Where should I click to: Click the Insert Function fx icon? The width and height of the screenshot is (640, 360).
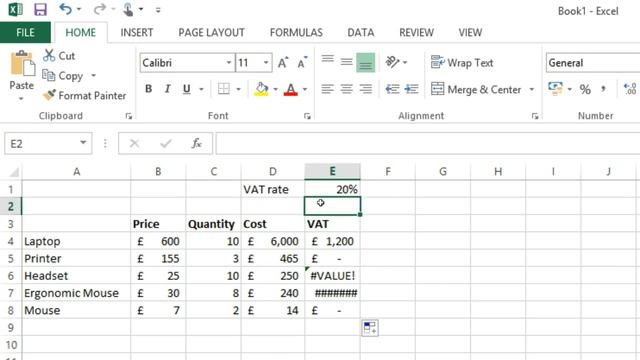pyautogui.click(x=196, y=144)
